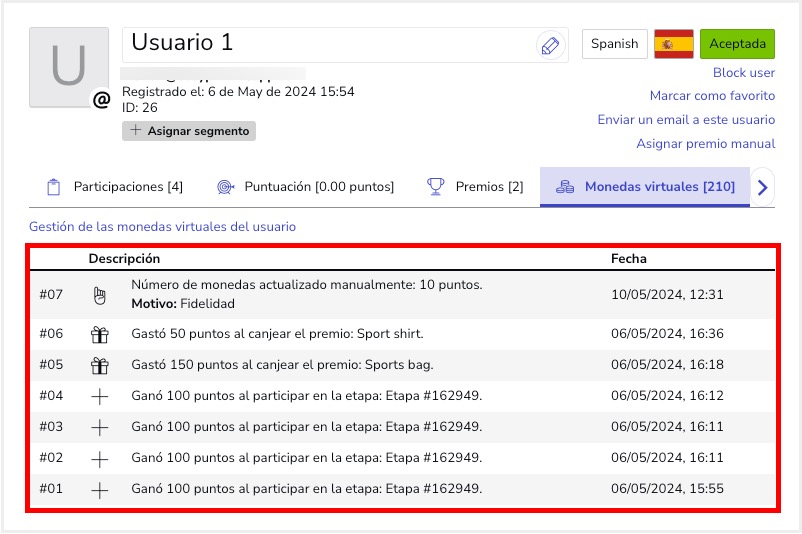Image resolution: width=802 pixels, height=534 pixels.
Task: Click the Asignar segmento button
Action: pyautogui.click(x=189, y=130)
